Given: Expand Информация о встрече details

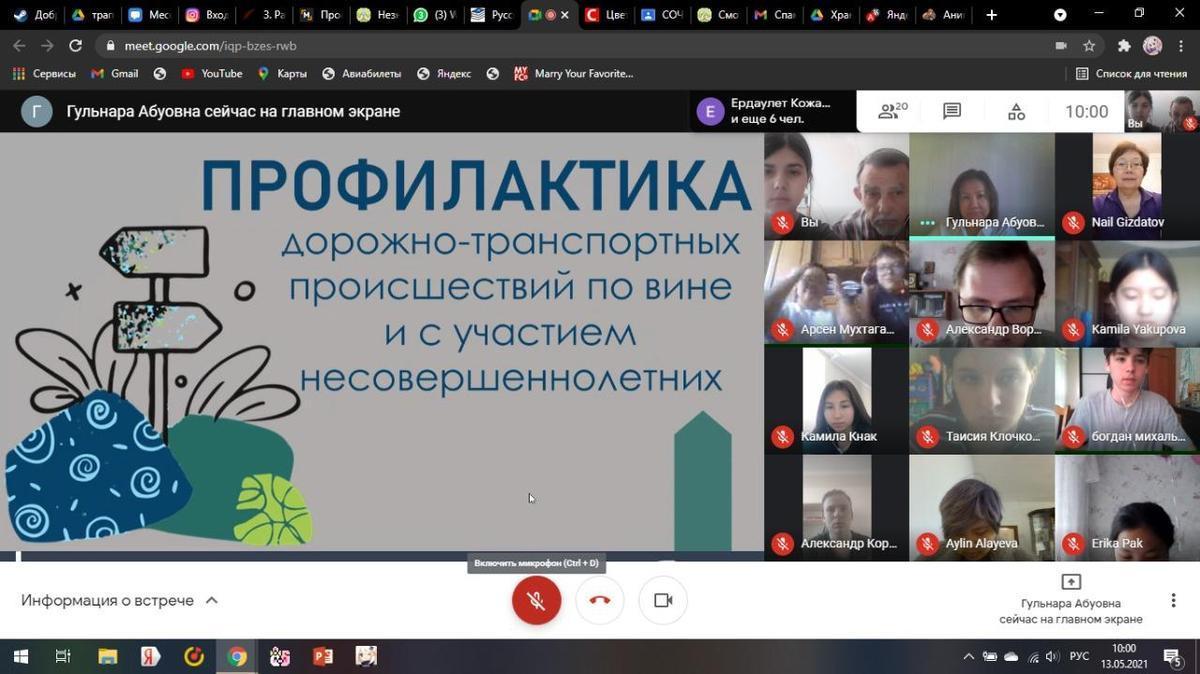Looking at the screenshot, I should (x=120, y=600).
